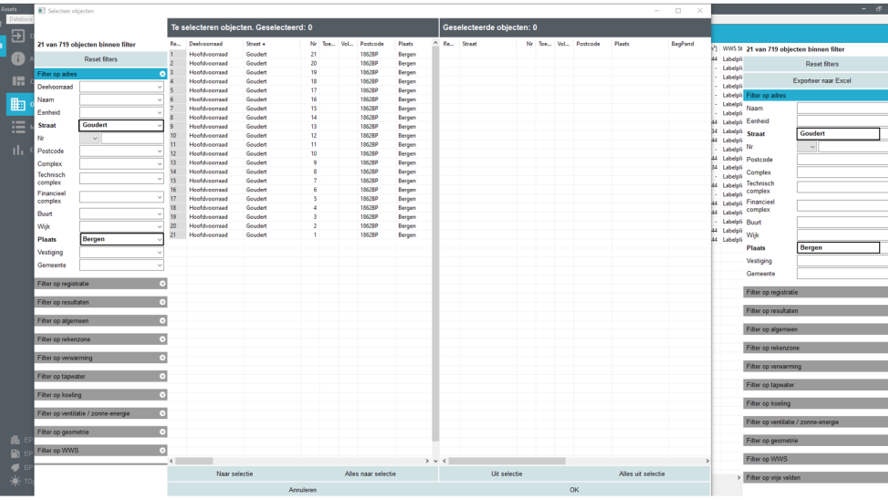The height and width of the screenshot is (500, 888).
Task: Click the login arrow icon in sidebar
Action: (x=18, y=36)
